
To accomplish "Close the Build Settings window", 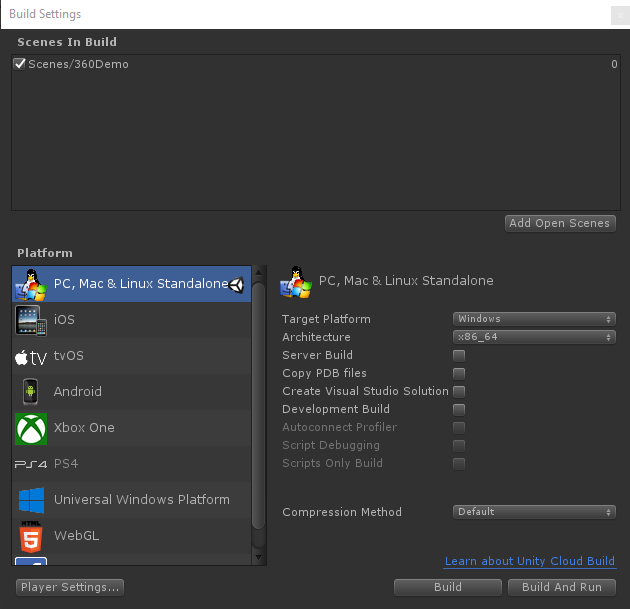I will [620, 16].
